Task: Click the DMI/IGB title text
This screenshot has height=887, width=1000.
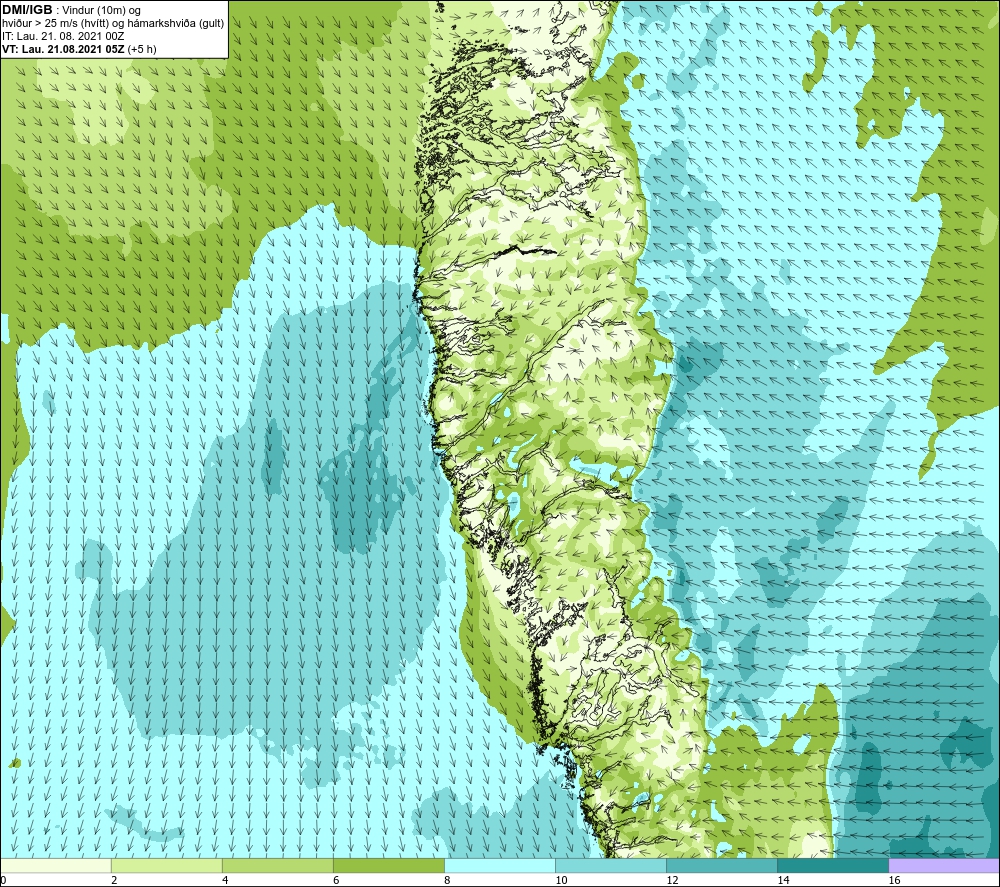Action: tap(27, 10)
